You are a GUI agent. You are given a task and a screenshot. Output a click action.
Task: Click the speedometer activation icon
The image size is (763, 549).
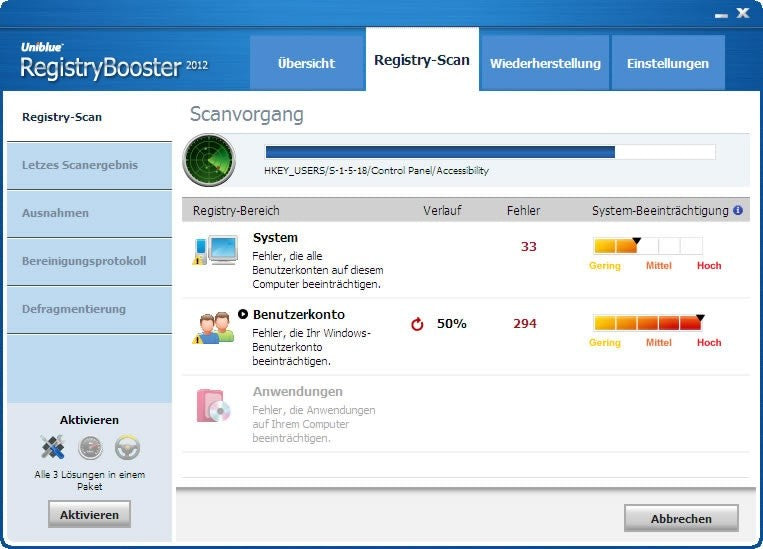pyautogui.click(x=91, y=448)
